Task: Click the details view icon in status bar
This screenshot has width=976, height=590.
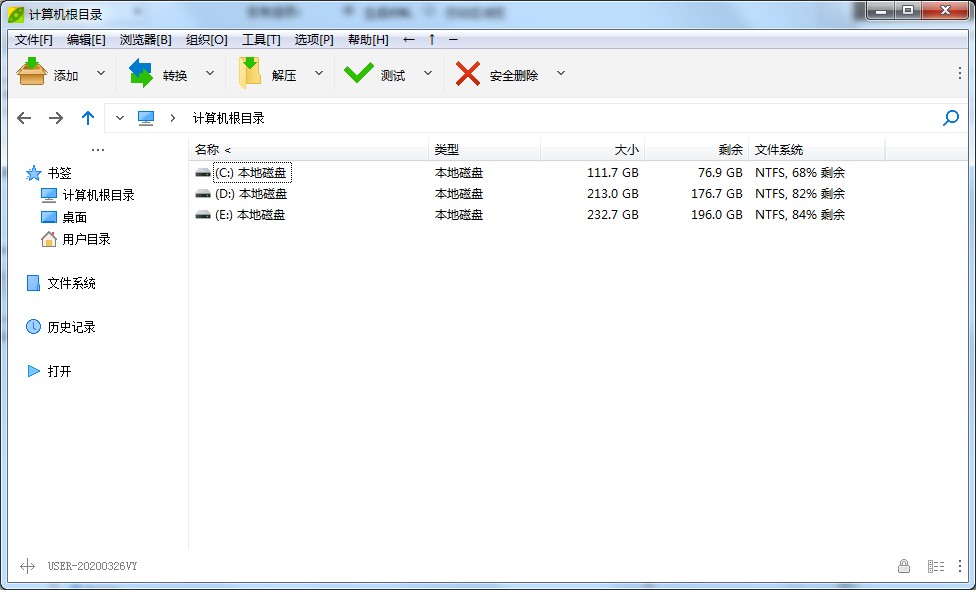Action: coord(937,566)
